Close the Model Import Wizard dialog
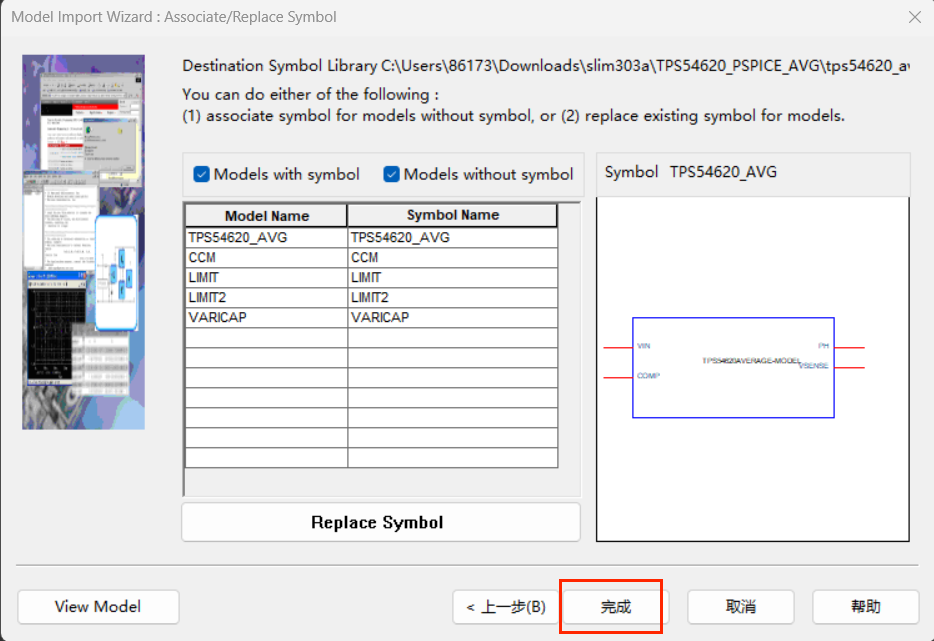Image resolution: width=934 pixels, height=641 pixels. tap(915, 17)
